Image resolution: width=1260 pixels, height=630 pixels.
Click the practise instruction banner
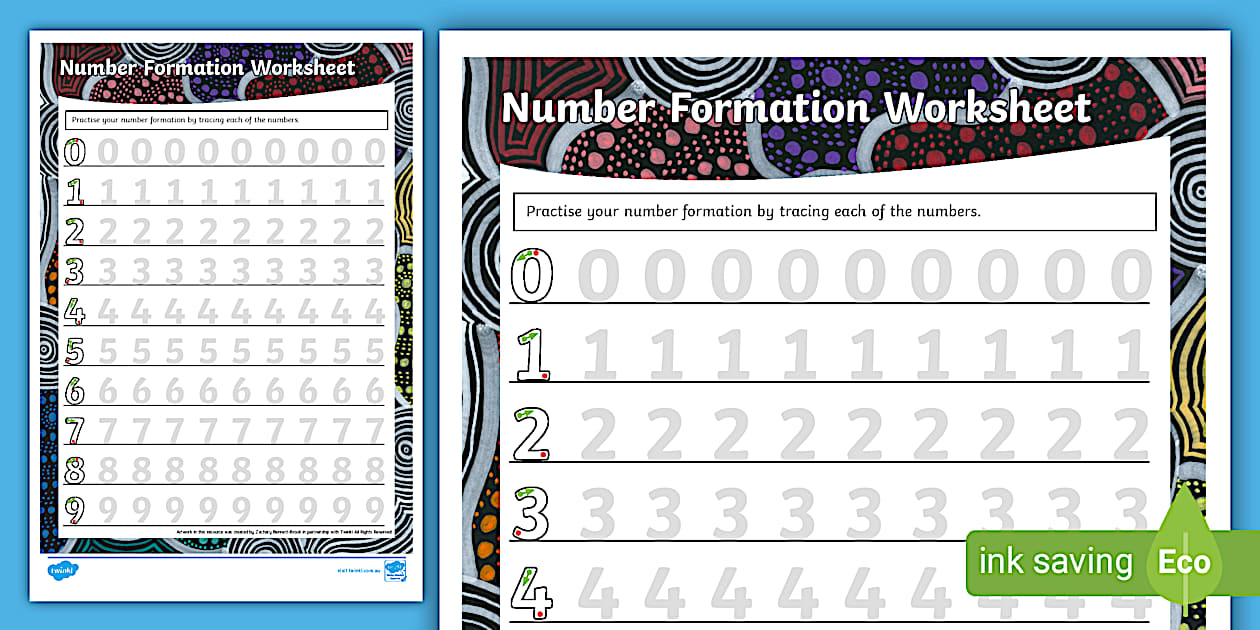point(835,211)
